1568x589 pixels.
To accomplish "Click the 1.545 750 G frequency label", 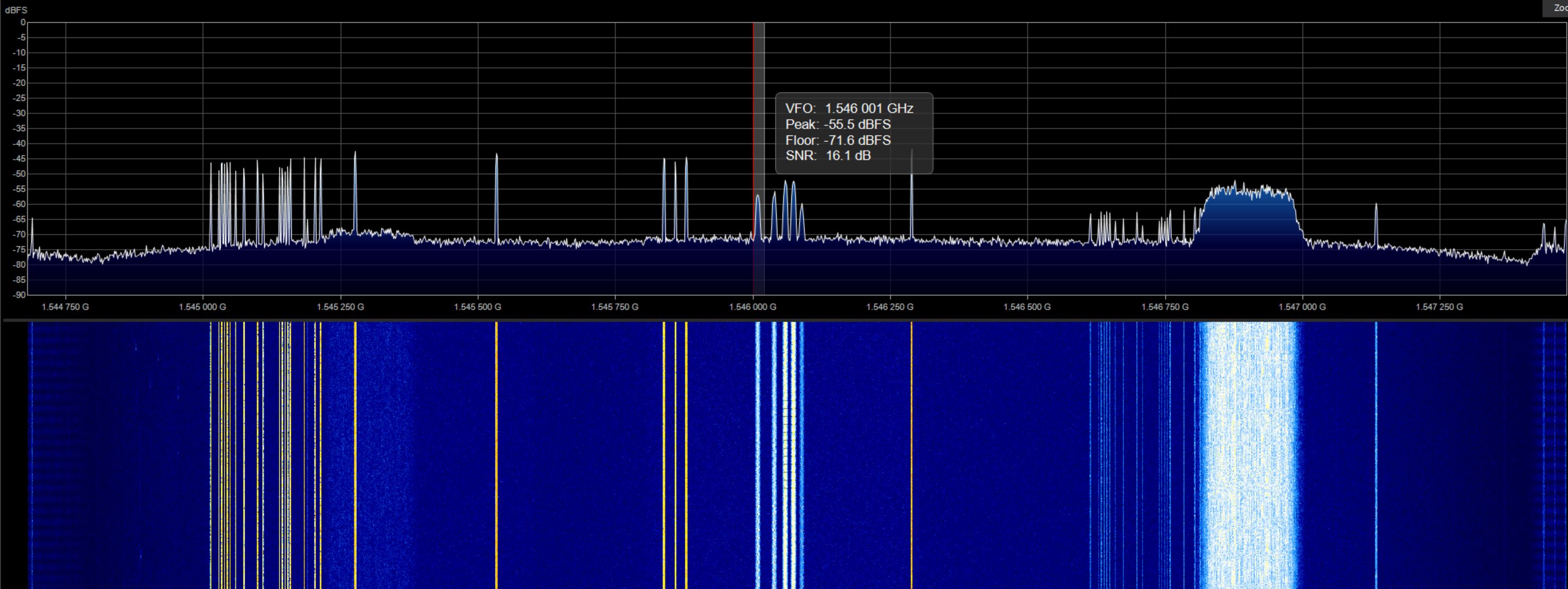I will (x=615, y=307).
